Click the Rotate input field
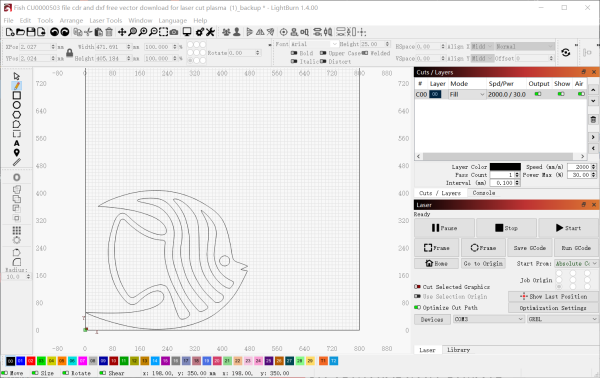The width and height of the screenshot is (600, 378). (x=244, y=53)
